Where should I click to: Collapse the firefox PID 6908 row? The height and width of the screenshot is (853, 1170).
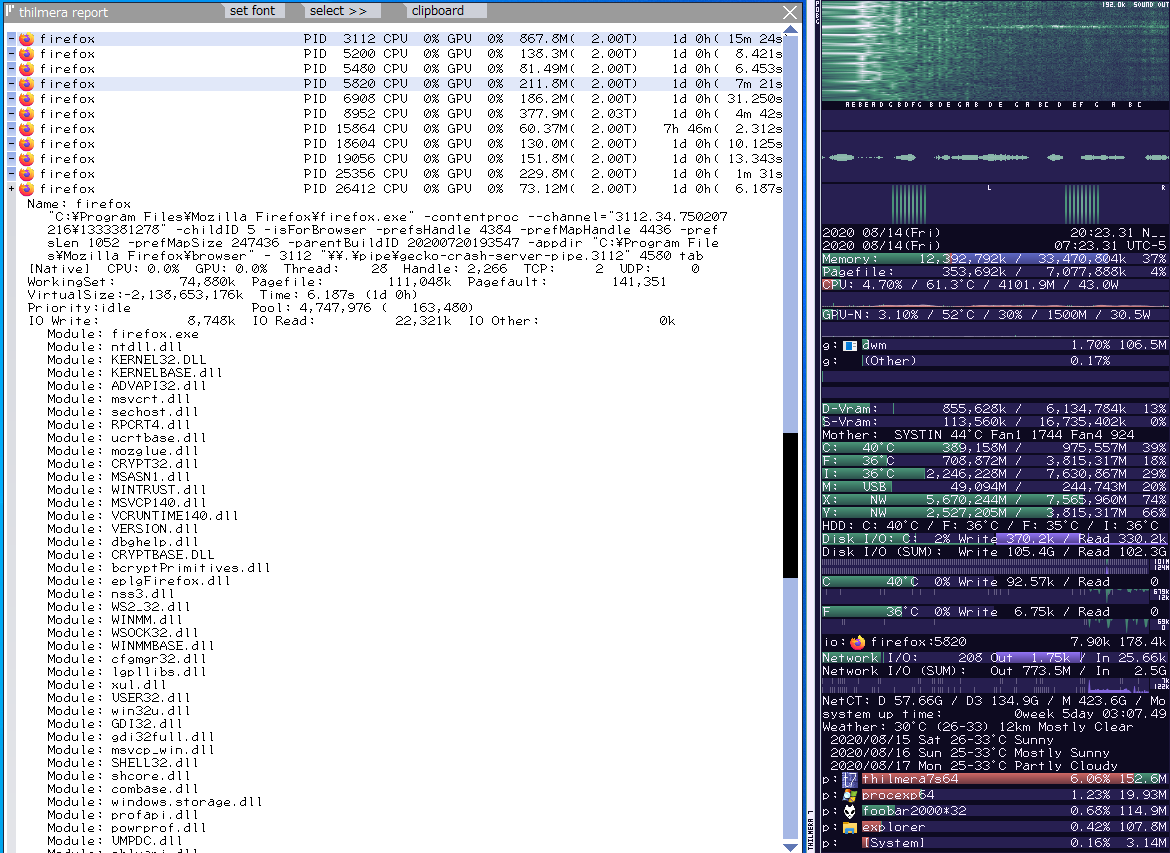click(11, 99)
